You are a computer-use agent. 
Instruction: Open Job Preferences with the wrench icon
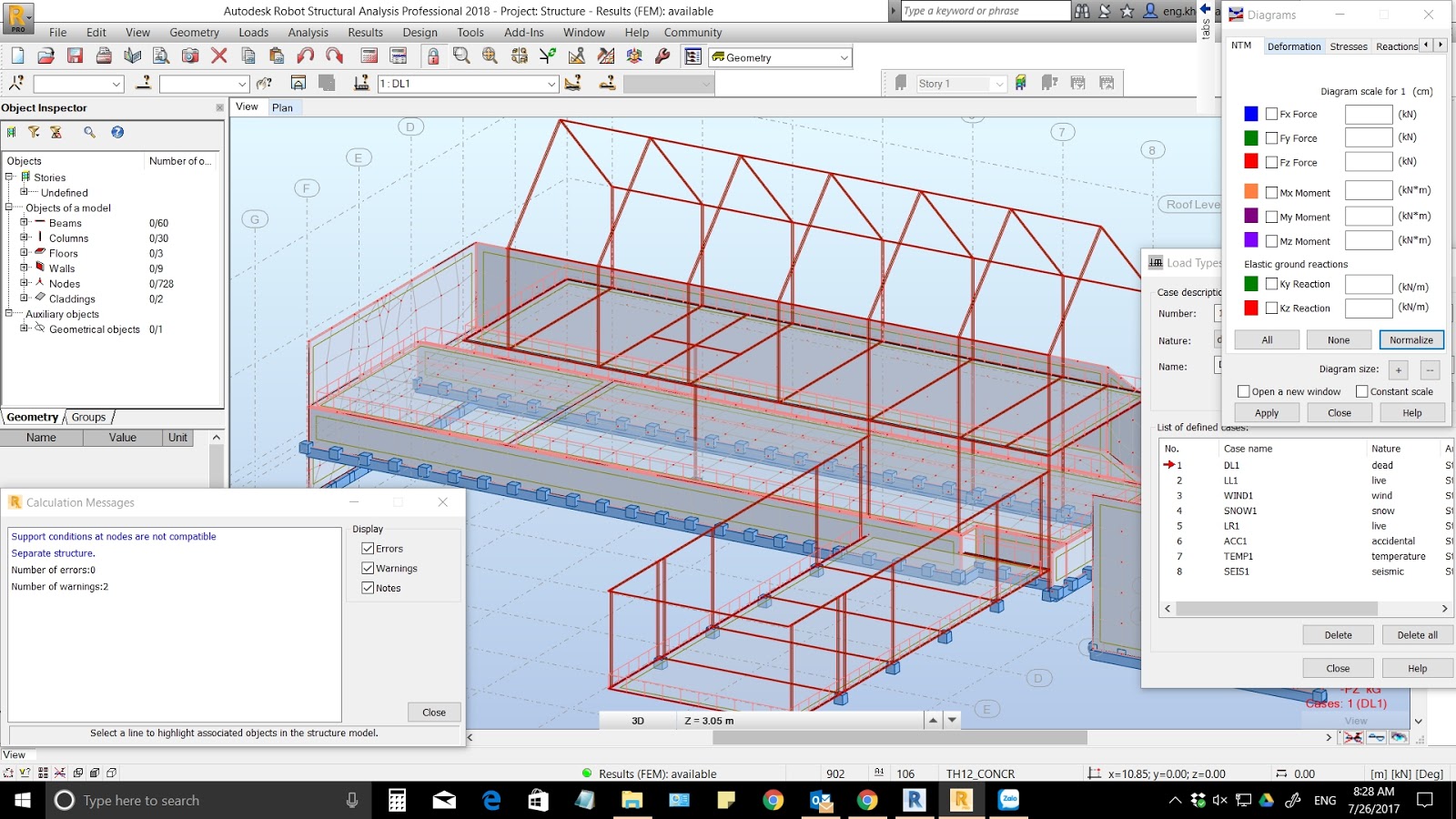(x=662, y=56)
